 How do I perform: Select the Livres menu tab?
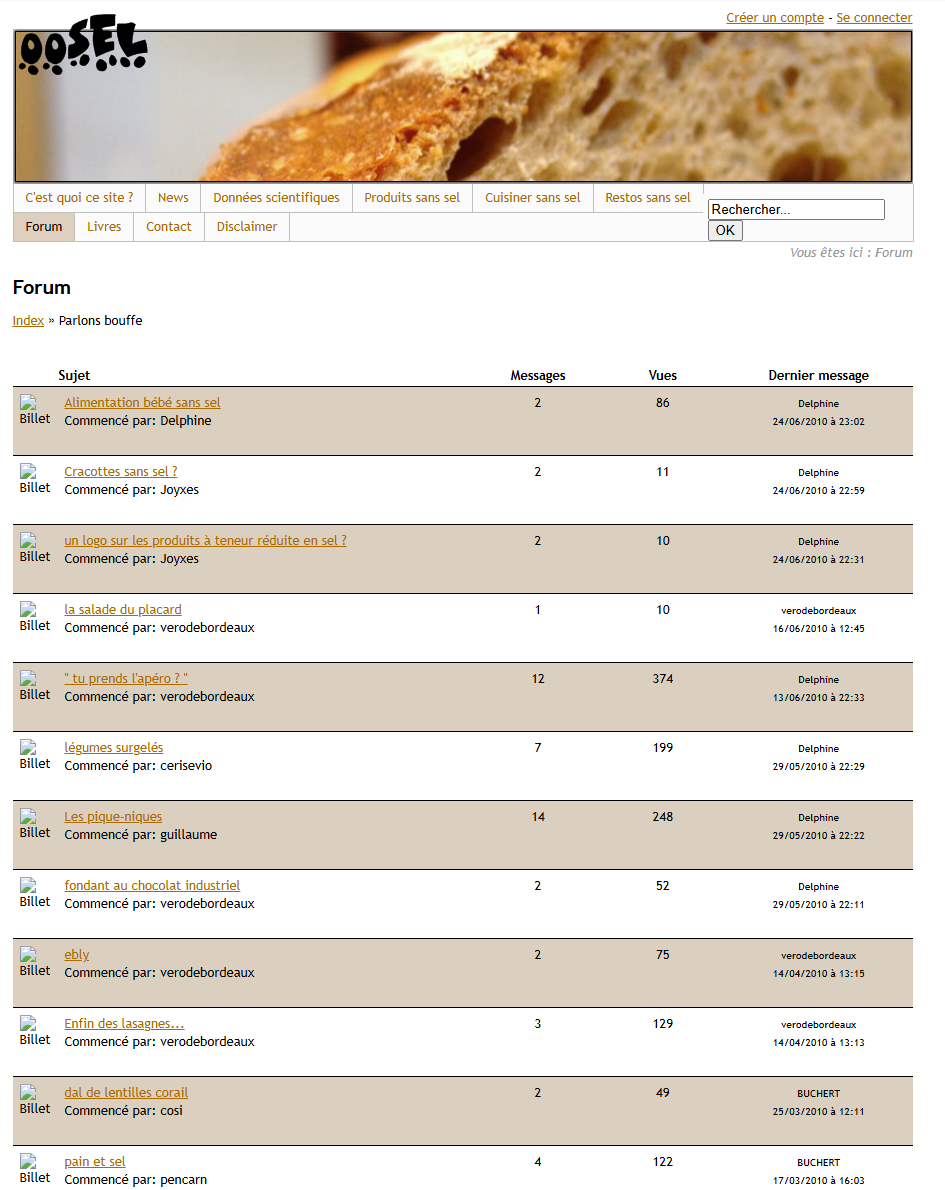pos(104,227)
